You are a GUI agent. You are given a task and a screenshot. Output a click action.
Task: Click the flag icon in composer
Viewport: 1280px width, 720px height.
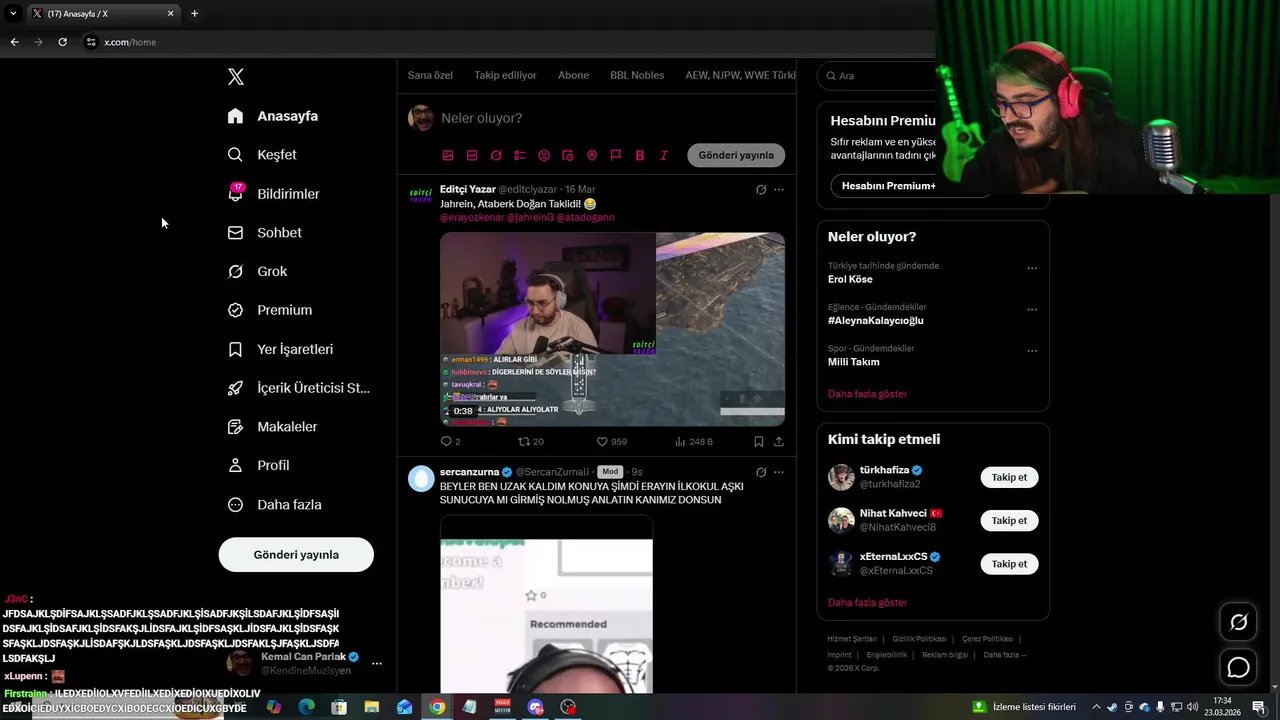point(616,156)
